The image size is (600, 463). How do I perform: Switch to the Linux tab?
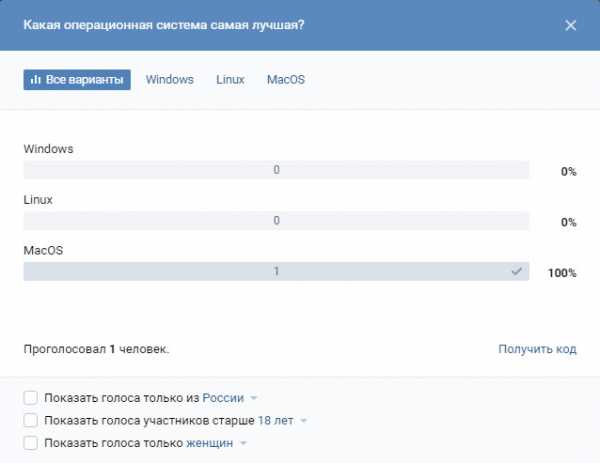(230, 80)
